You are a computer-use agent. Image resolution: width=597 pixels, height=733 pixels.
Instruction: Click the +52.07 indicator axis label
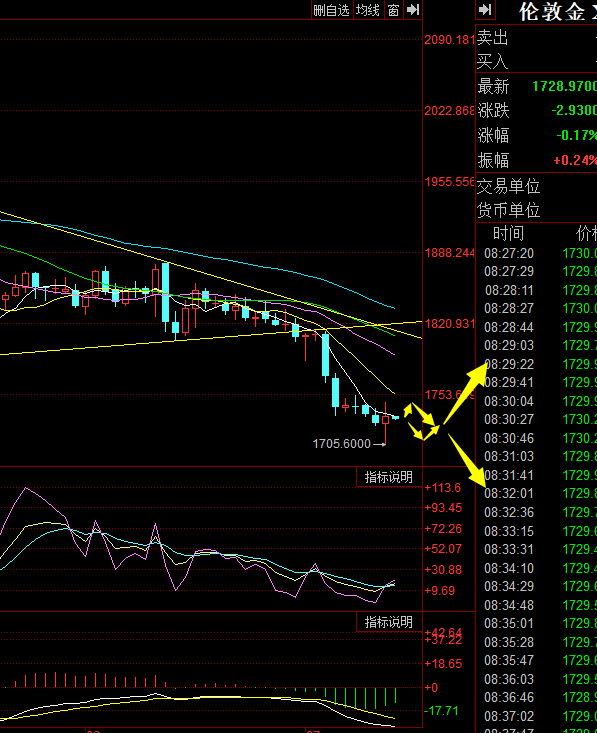tap(443, 548)
